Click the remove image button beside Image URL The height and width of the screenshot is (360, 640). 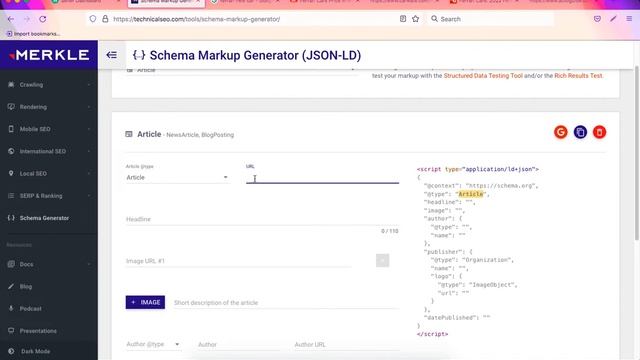[x=382, y=260]
